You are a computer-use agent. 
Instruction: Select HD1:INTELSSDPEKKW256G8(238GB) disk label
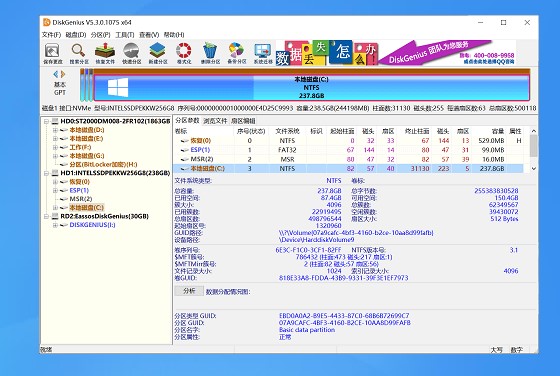pos(115,173)
